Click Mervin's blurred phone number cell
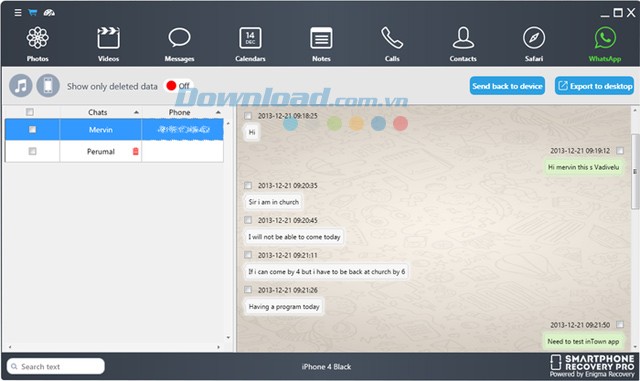 (183, 129)
